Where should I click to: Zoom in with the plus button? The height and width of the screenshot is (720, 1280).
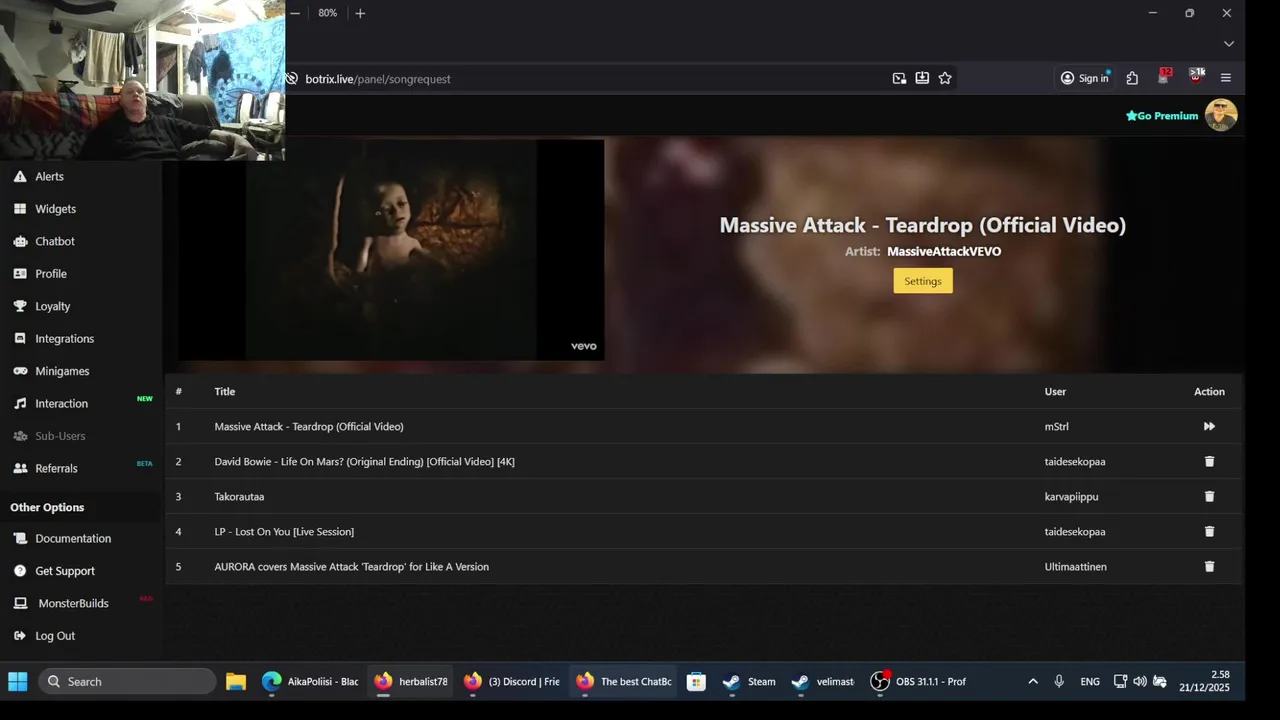(360, 13)
